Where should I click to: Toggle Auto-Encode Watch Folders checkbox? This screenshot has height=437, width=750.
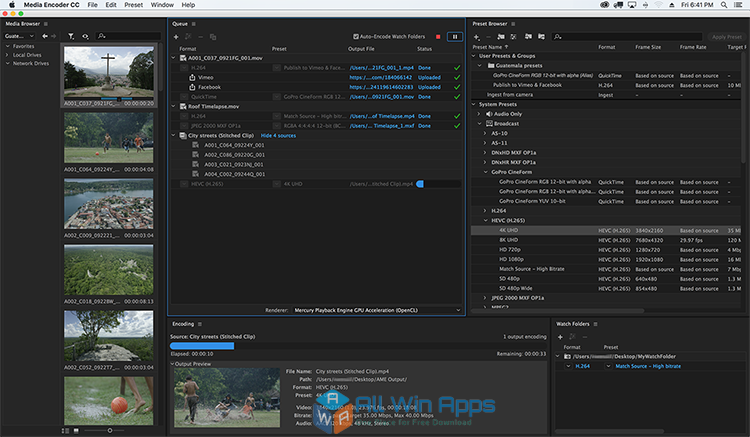[x=356, y=36]
